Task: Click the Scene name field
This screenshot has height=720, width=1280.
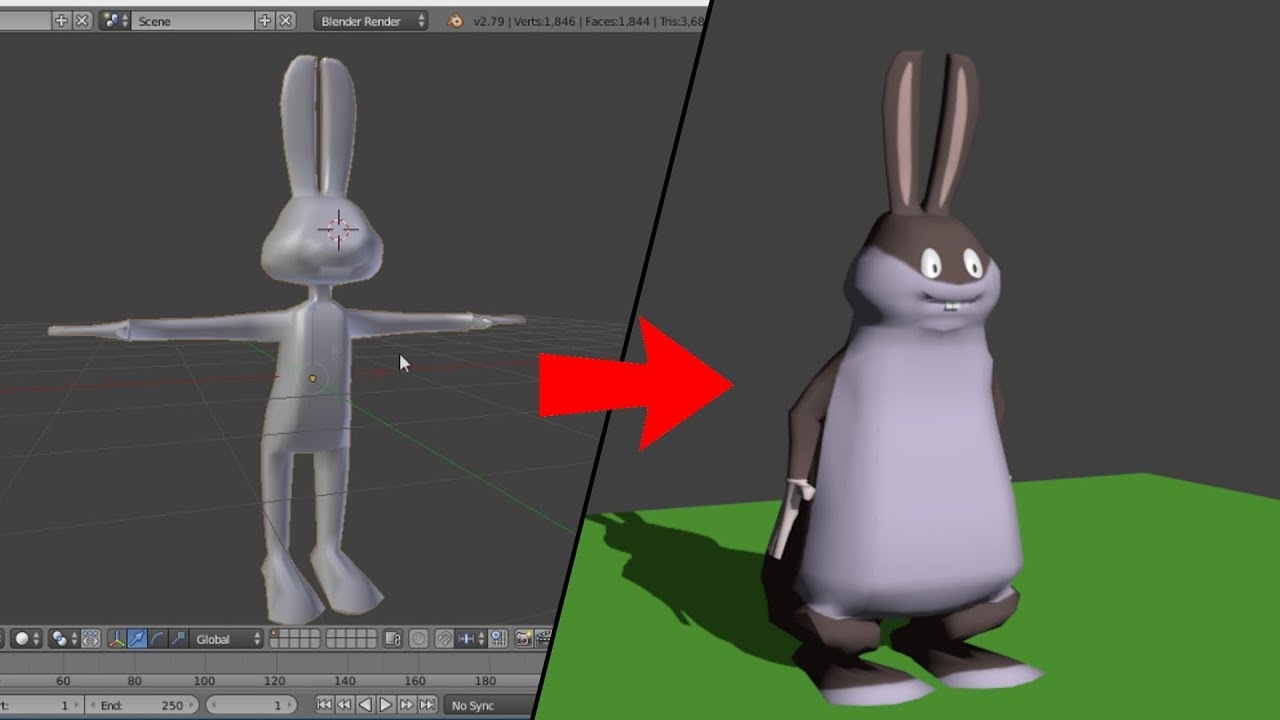Action: 193,21
